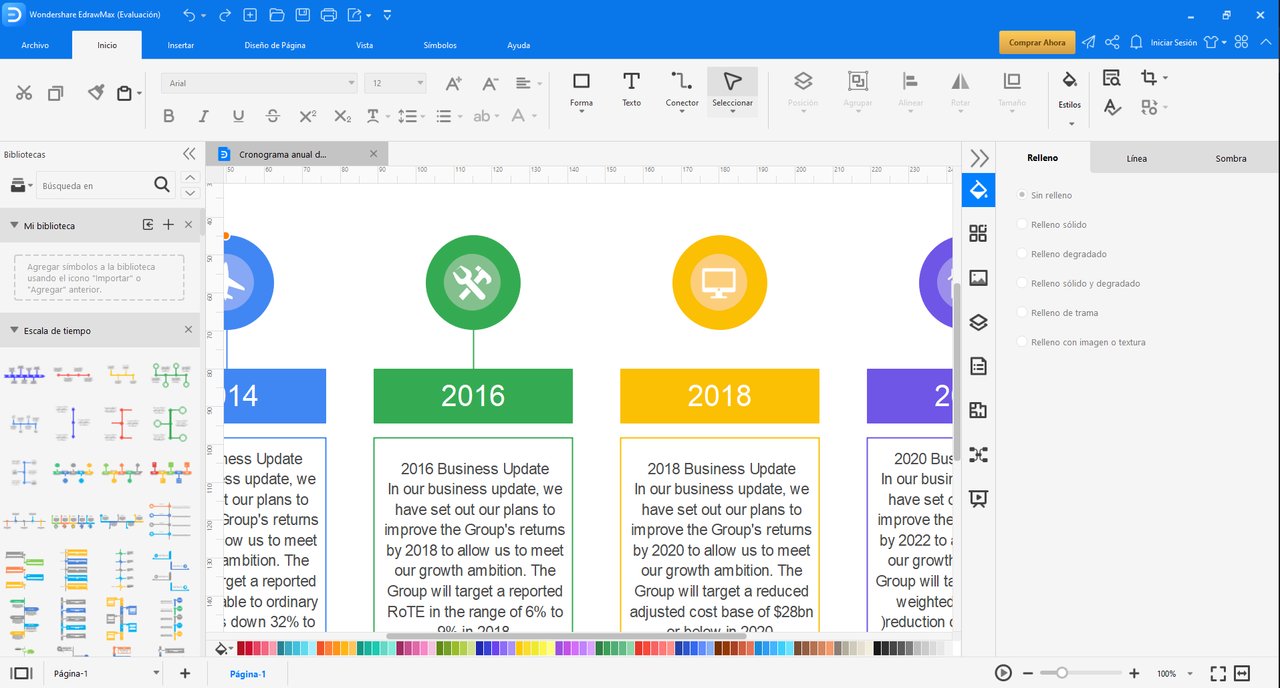Screen dimensions: 1280x688
Task: Open the Insertar ribbon tab
Action: point(181,45)
